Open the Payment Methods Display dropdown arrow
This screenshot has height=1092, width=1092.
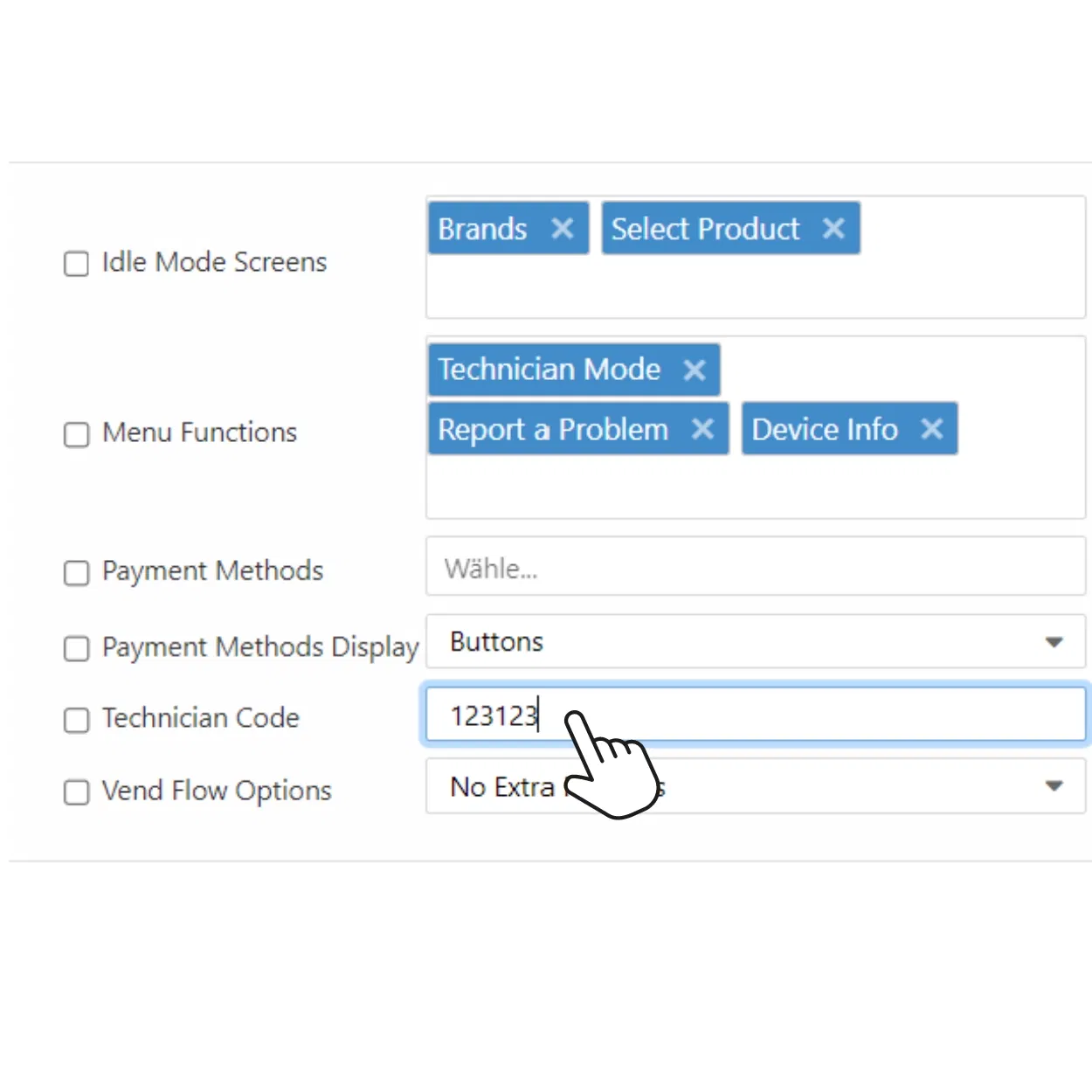pos(1054,642)
